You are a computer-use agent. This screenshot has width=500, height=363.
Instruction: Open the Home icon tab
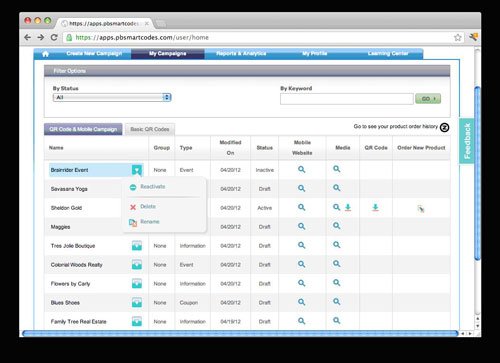(x=46, y=54)
